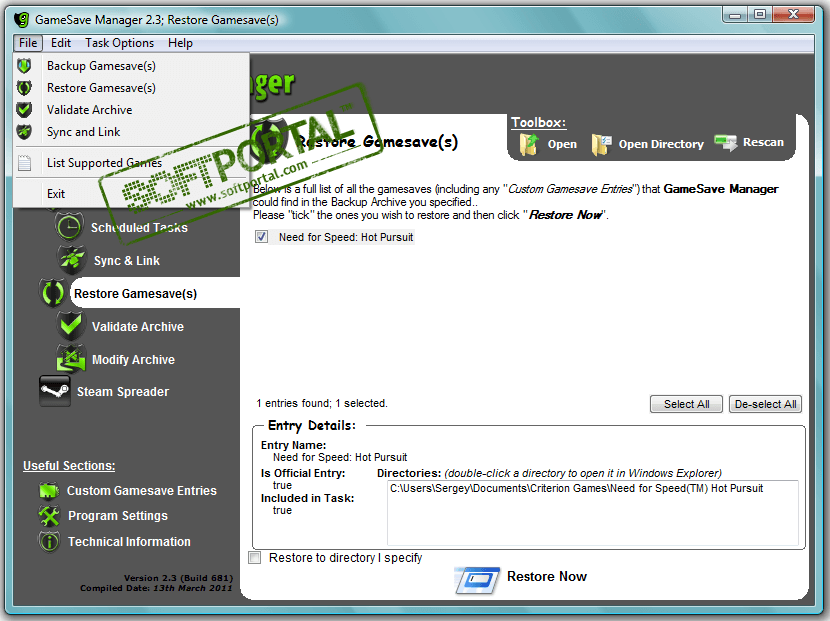830x621 pixels.
Task: Select Restore Gamesave(s) in the sidebar
Action: click(136, 293)
